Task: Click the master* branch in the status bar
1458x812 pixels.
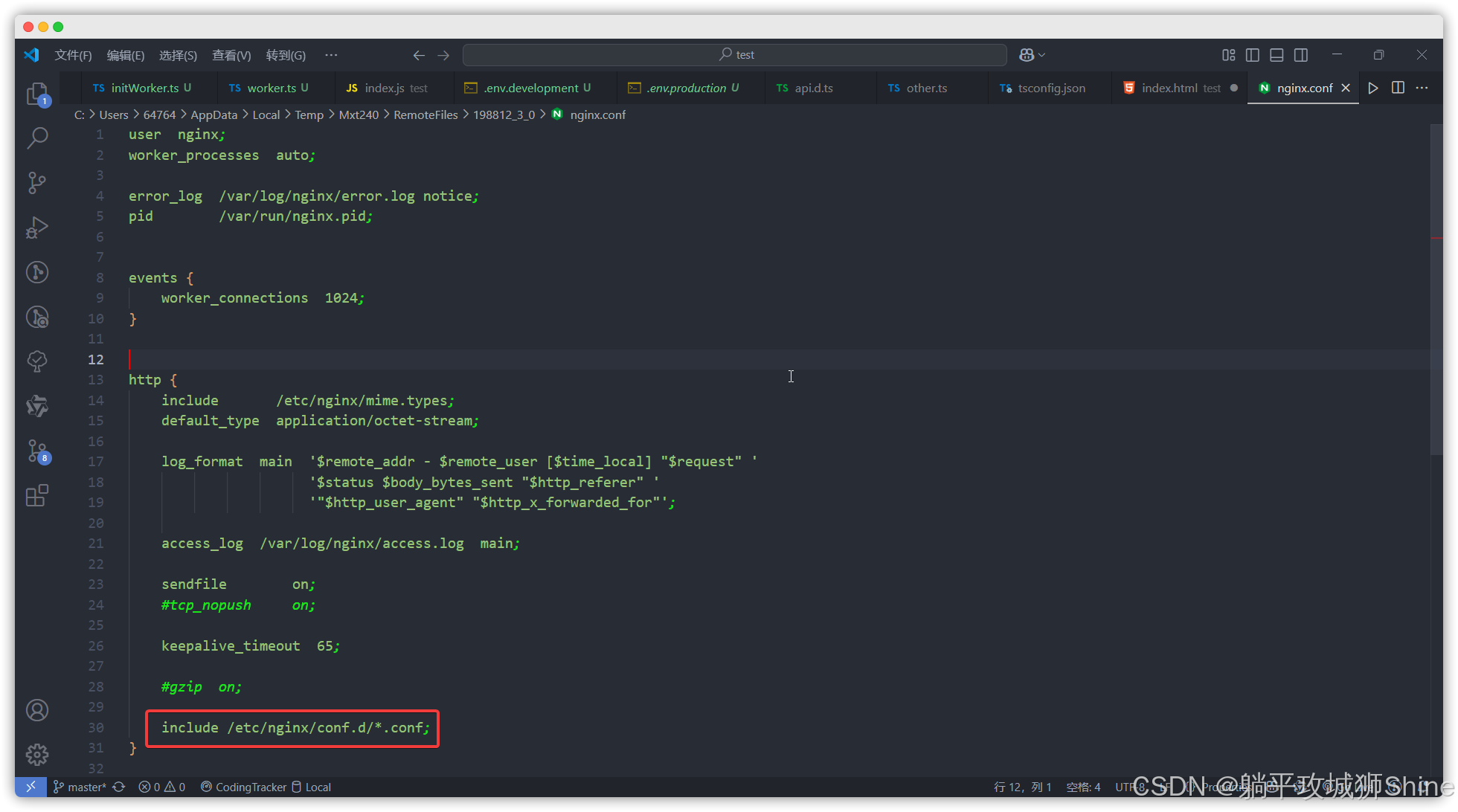Action: coord(80,787)
